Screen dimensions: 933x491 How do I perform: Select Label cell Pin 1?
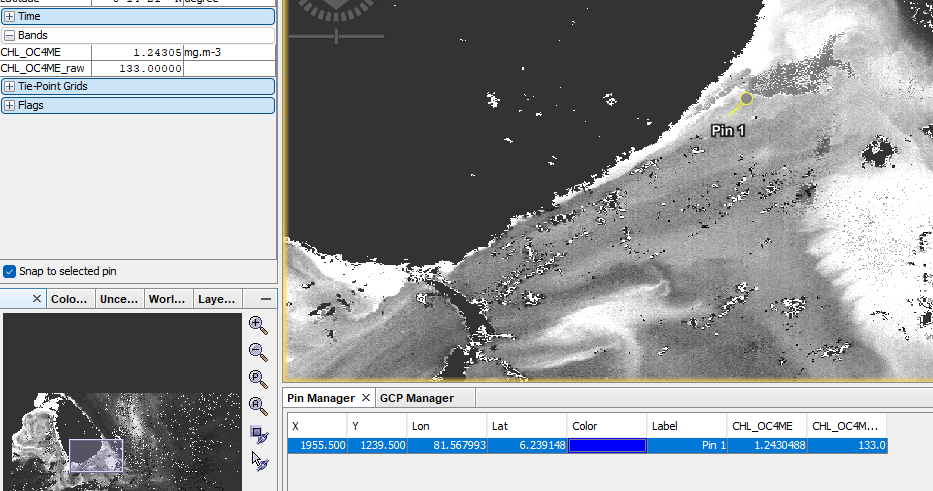(x=687, y=445)
